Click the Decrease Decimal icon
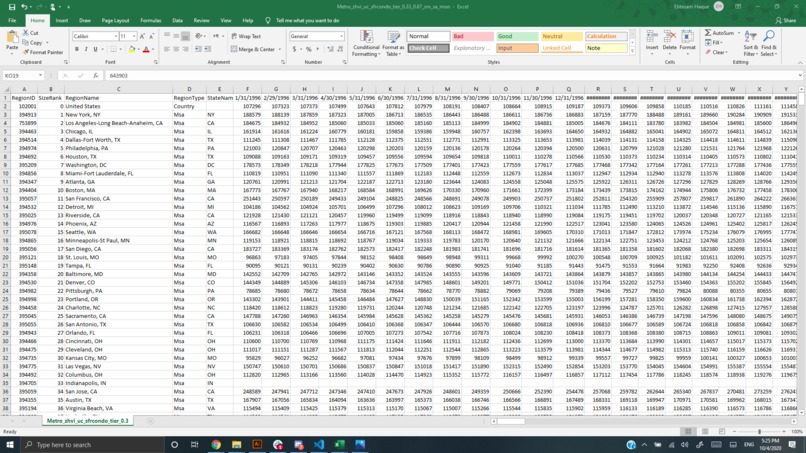 (x=340, y=49)
